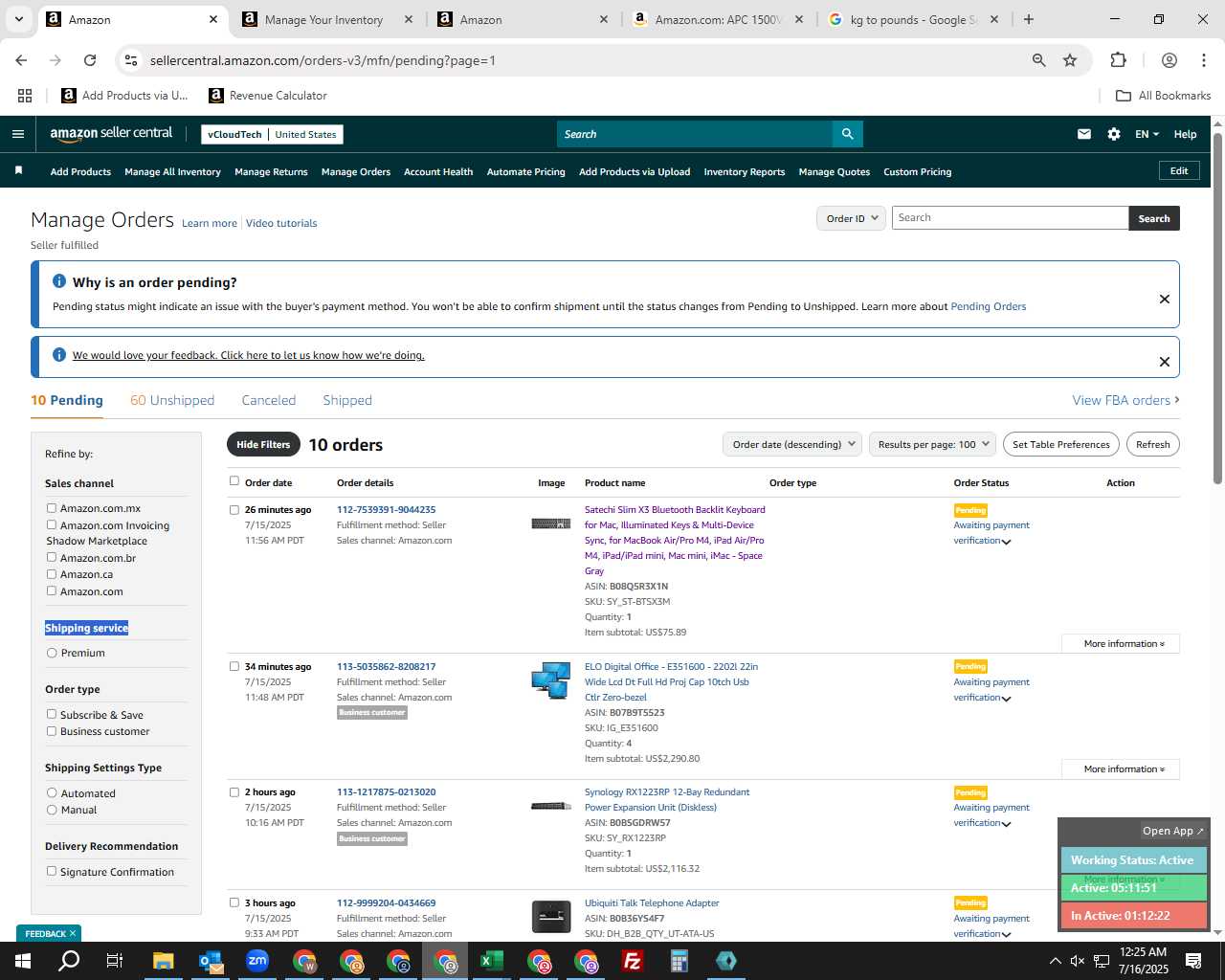Image resolution: width=1225 pixels, height=980 pixels.
Task: Reload the page with browser refresh icon
Action: click(x=90, y=60)
